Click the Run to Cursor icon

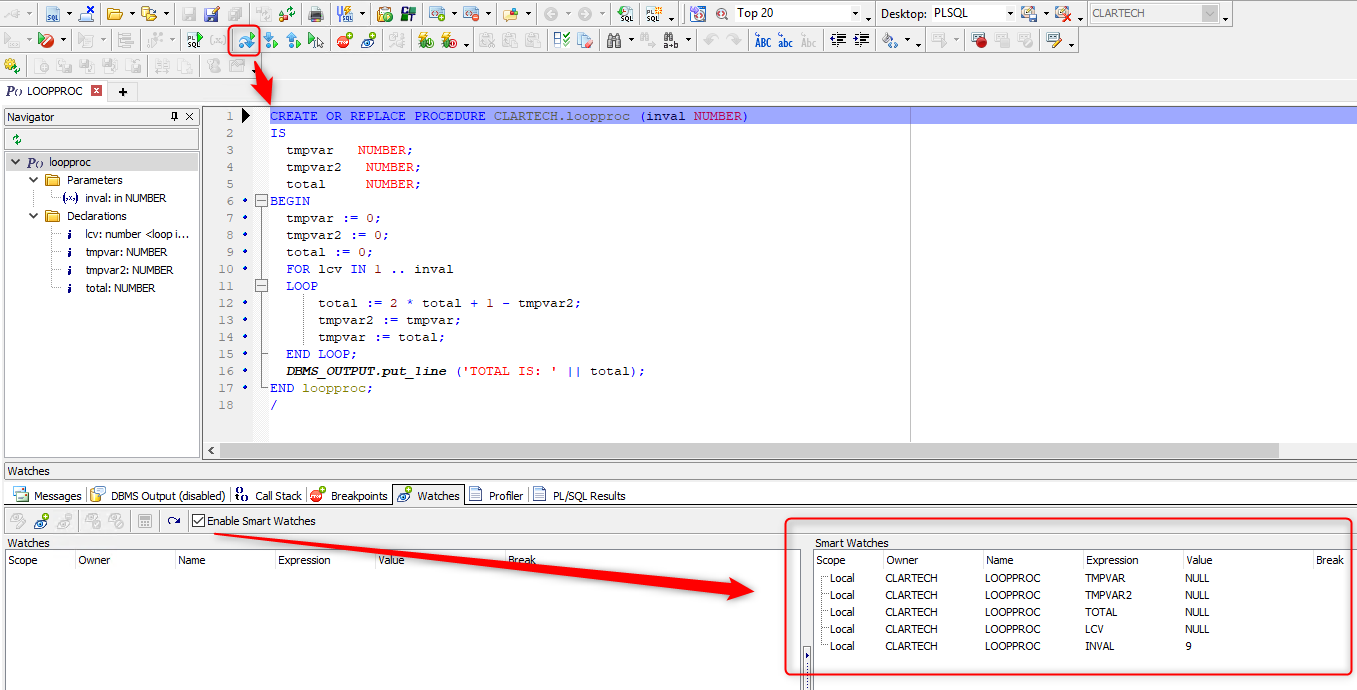pos(315,40)
